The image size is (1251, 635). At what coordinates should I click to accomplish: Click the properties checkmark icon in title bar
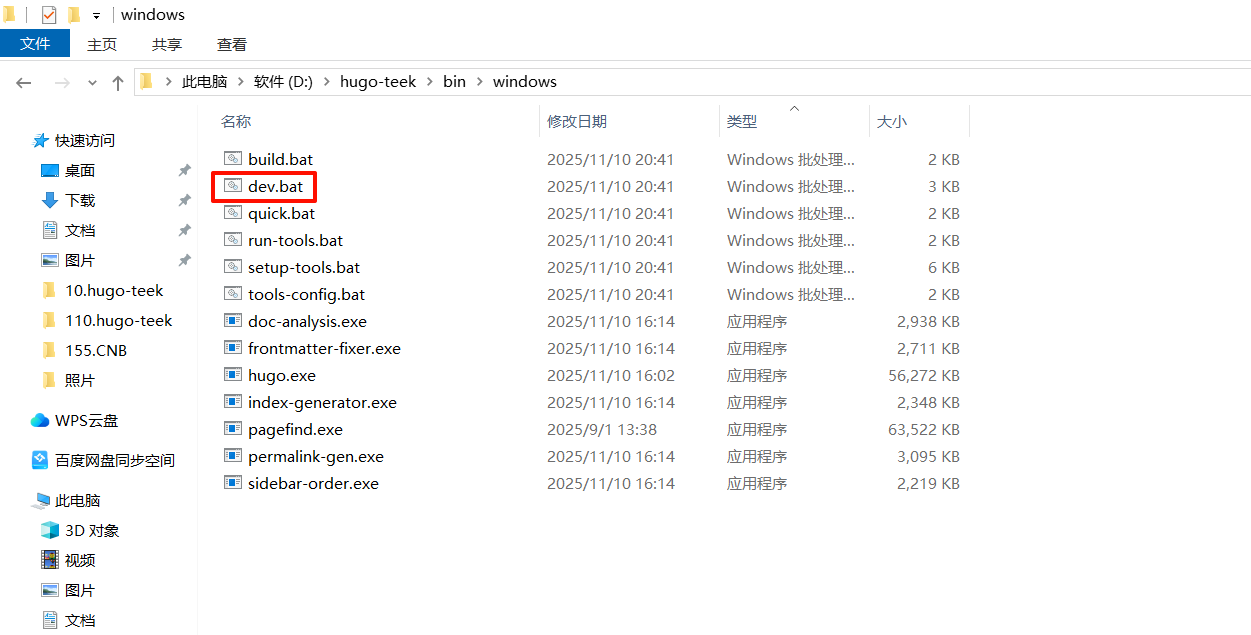coord(49,15)
